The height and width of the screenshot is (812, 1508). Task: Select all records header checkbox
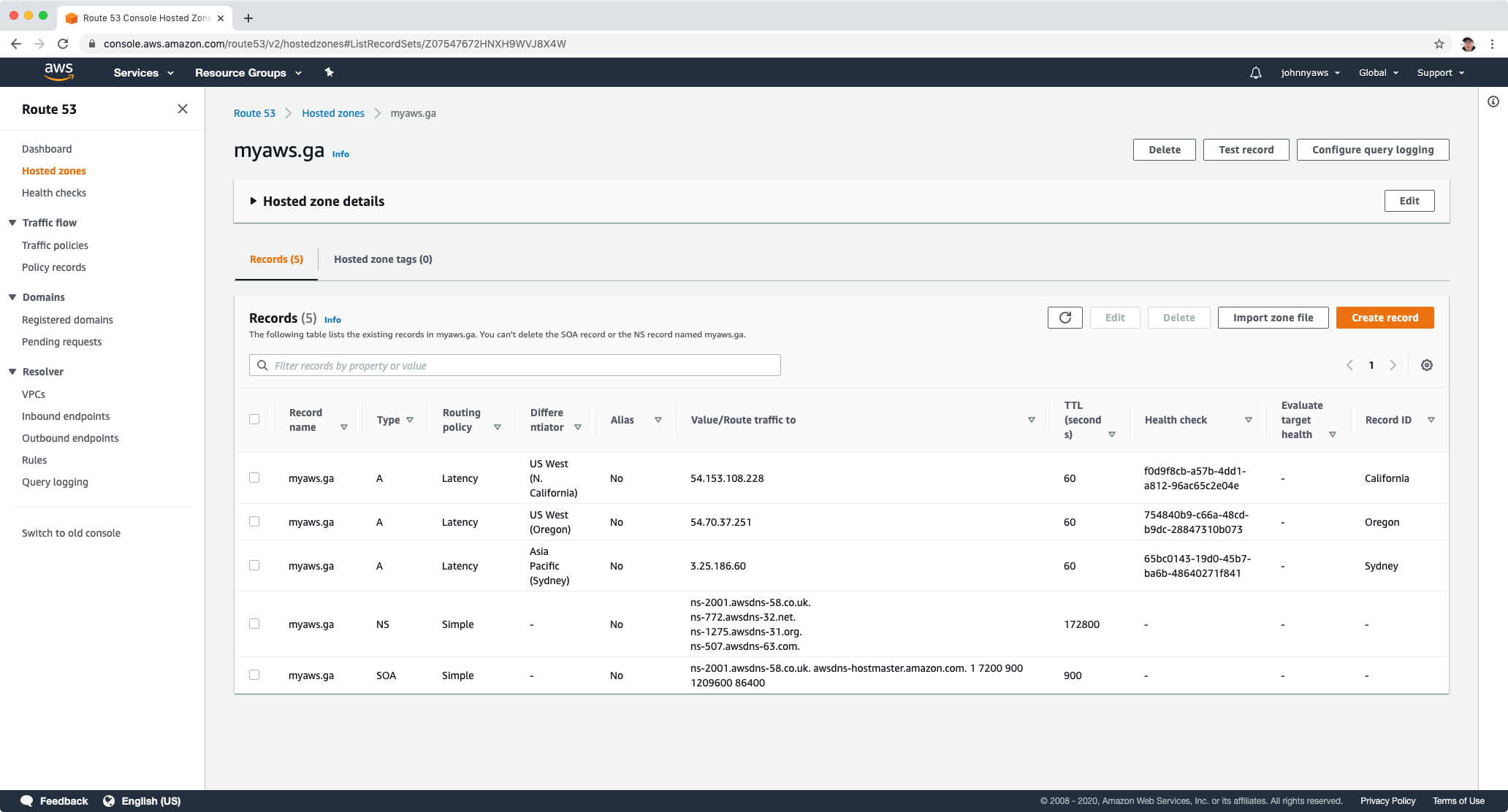pos(254,419)
